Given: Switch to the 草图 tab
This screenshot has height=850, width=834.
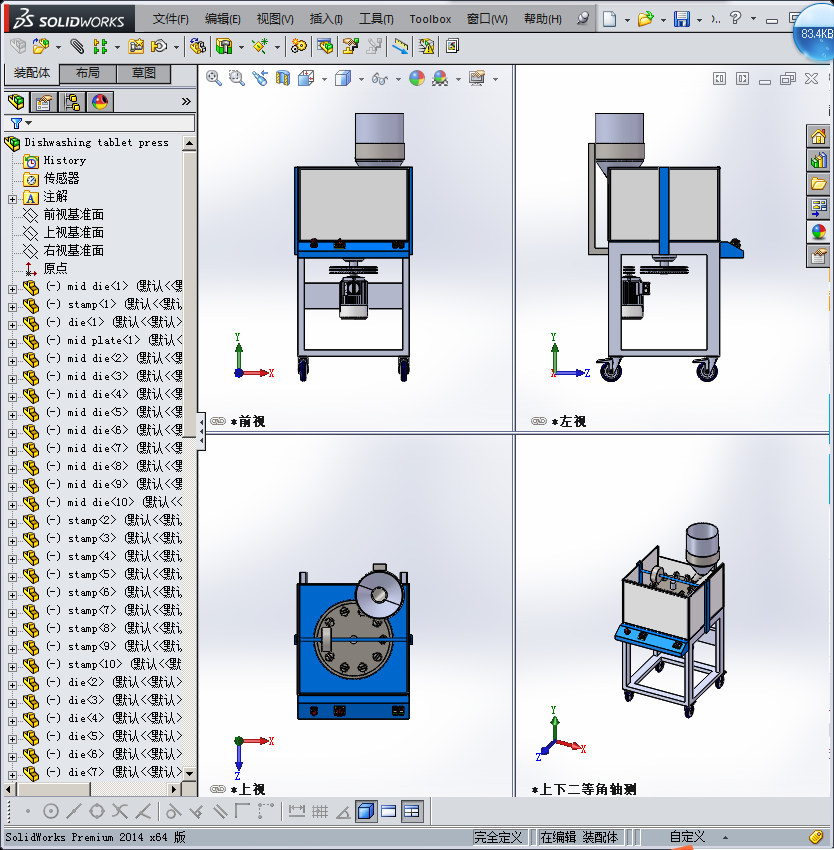Looking at the screenshot, I should click(x=144, y=73).
